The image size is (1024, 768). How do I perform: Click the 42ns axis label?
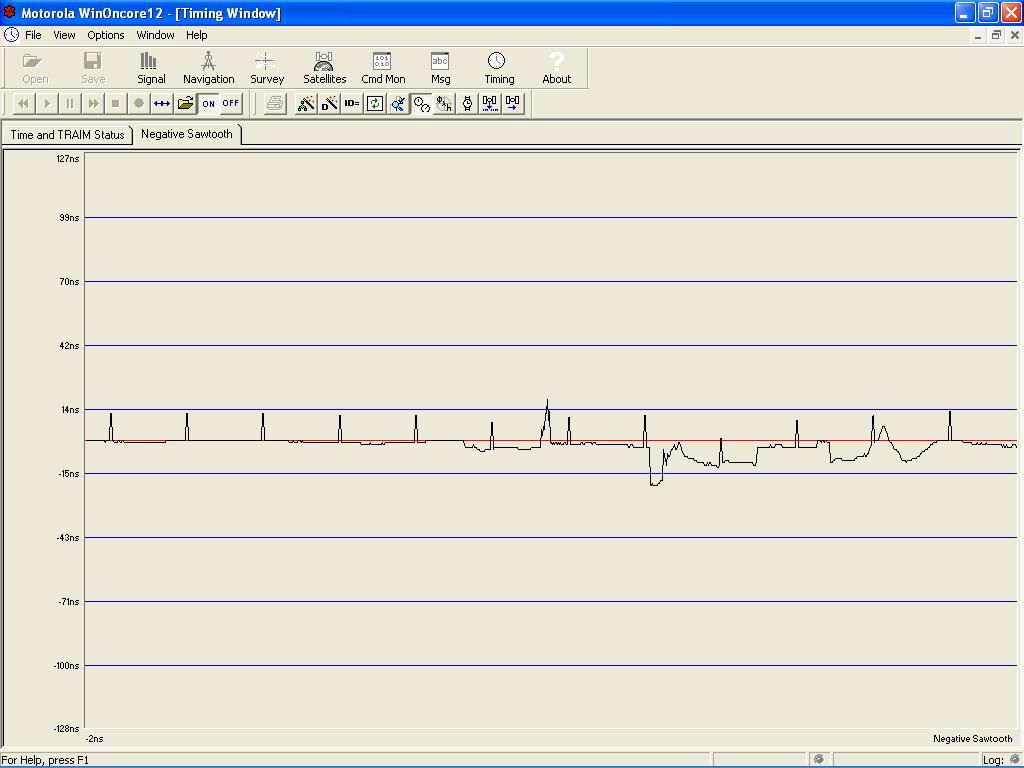pos(69,345)
